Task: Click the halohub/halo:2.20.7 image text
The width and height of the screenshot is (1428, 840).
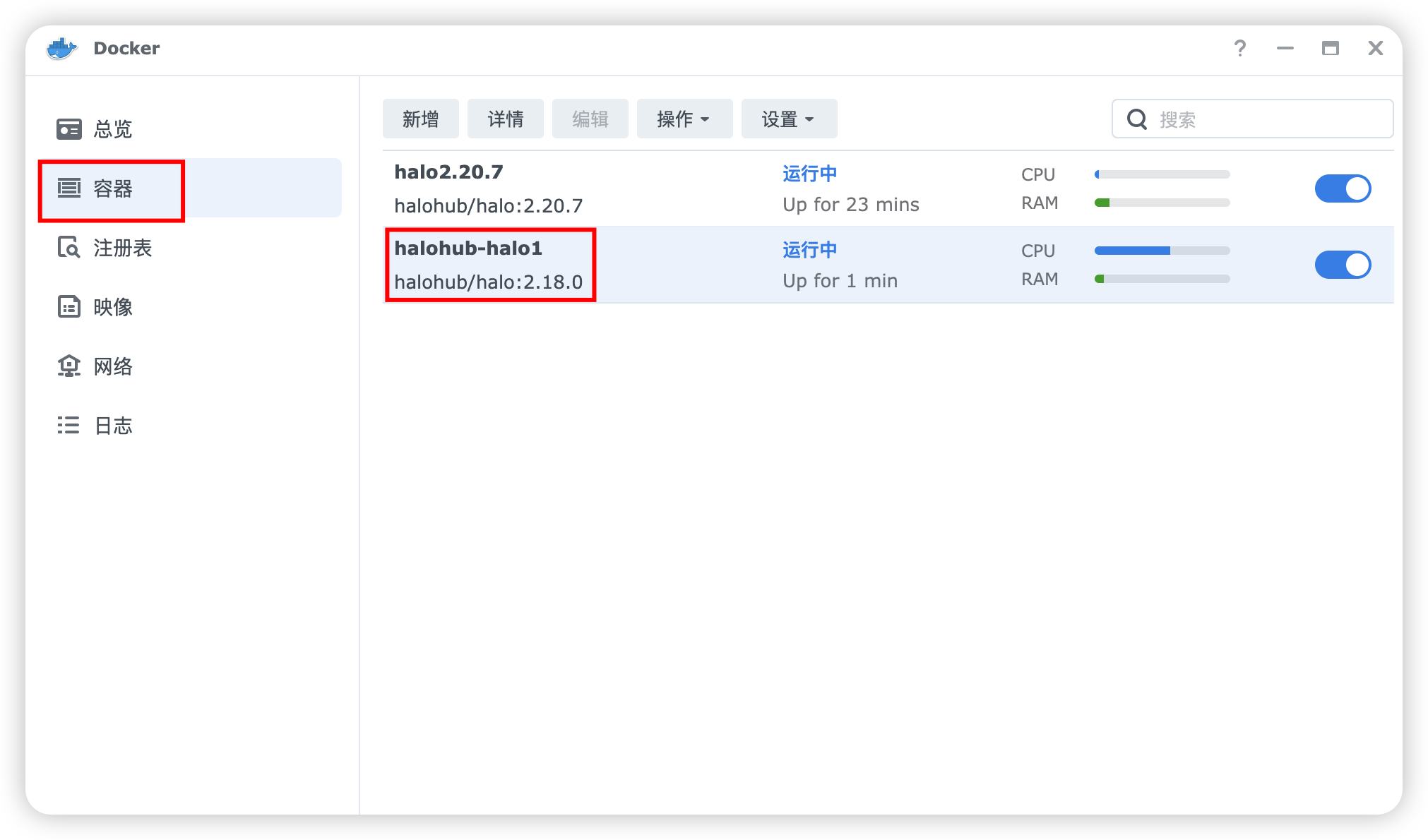Action: pyautogui.click(x=489, y=206)
